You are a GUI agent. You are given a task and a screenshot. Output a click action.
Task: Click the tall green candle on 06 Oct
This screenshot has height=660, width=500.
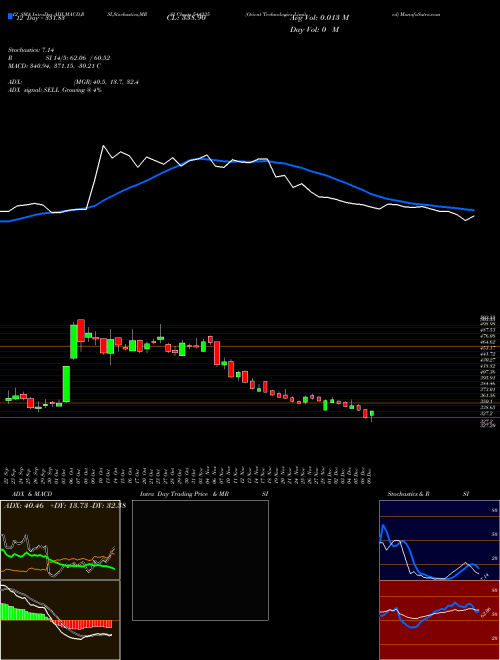[x=74, y=342]
